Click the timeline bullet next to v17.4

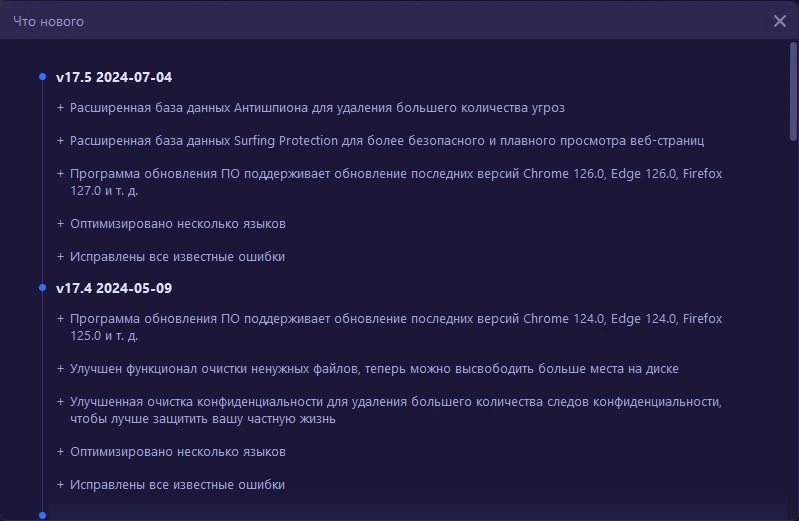43,288
